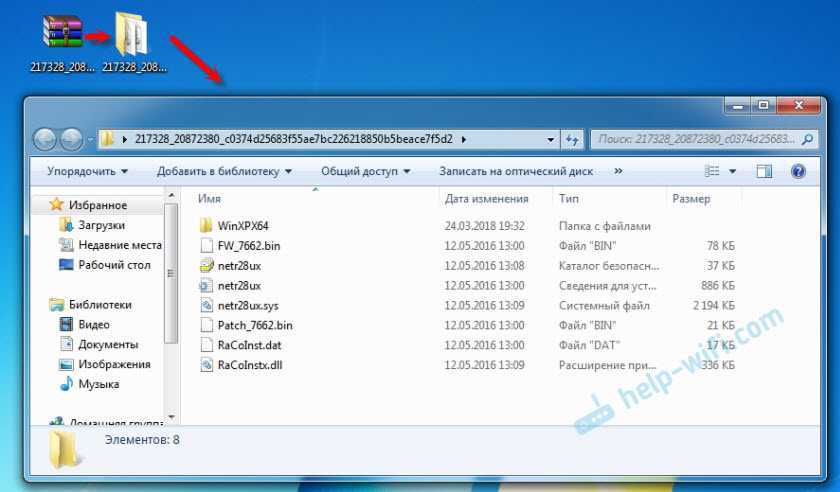This screenshot has height=492, width=840.
Task: Click the folder icon in address bar
Action: click(x=108, y=139)
